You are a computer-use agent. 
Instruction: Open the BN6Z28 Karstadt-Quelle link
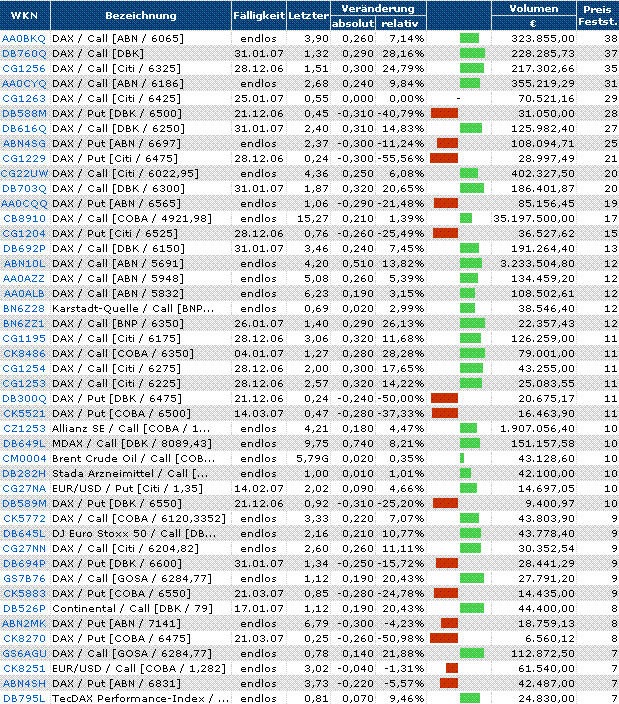24,308
